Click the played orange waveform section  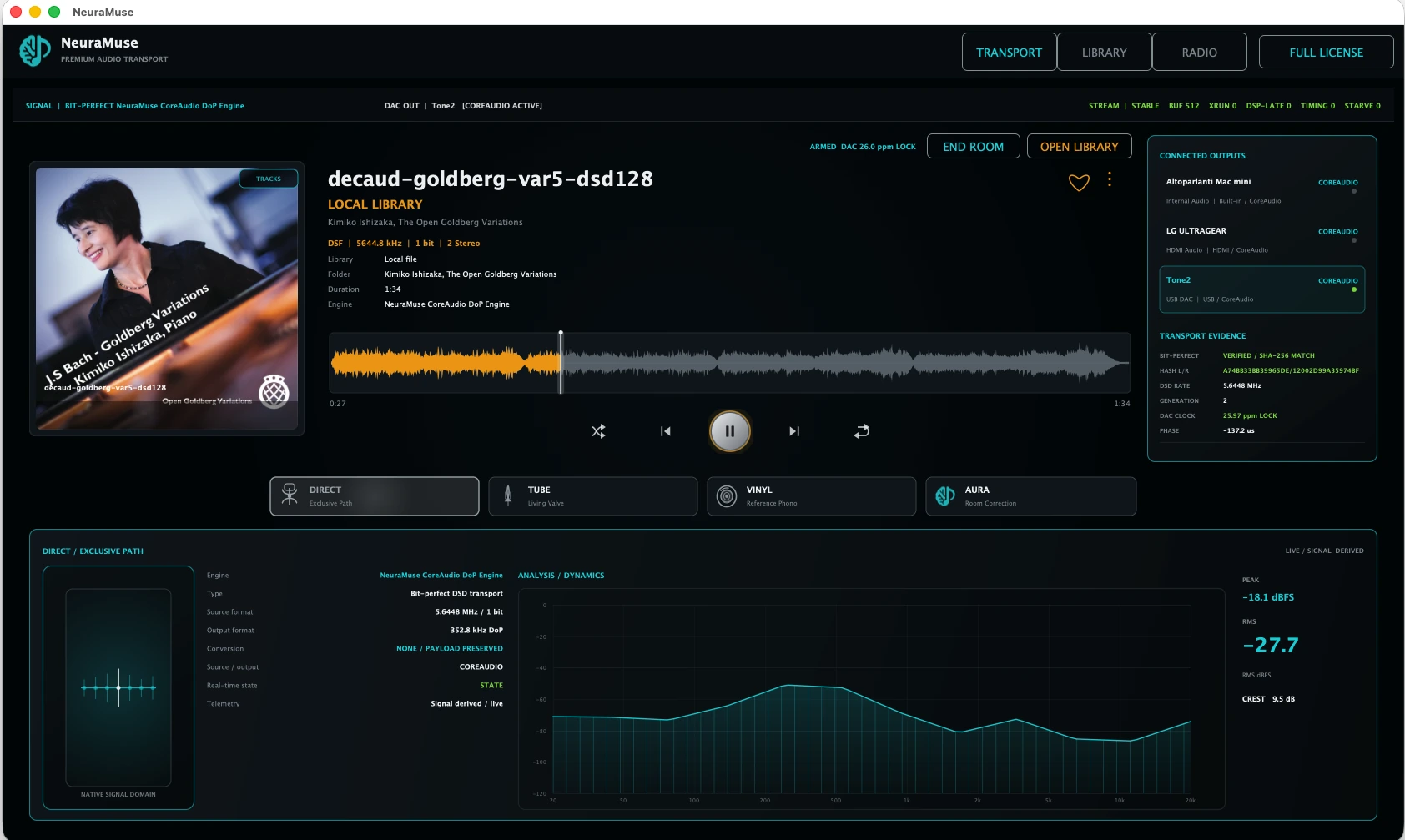click(x=445, y=363)
